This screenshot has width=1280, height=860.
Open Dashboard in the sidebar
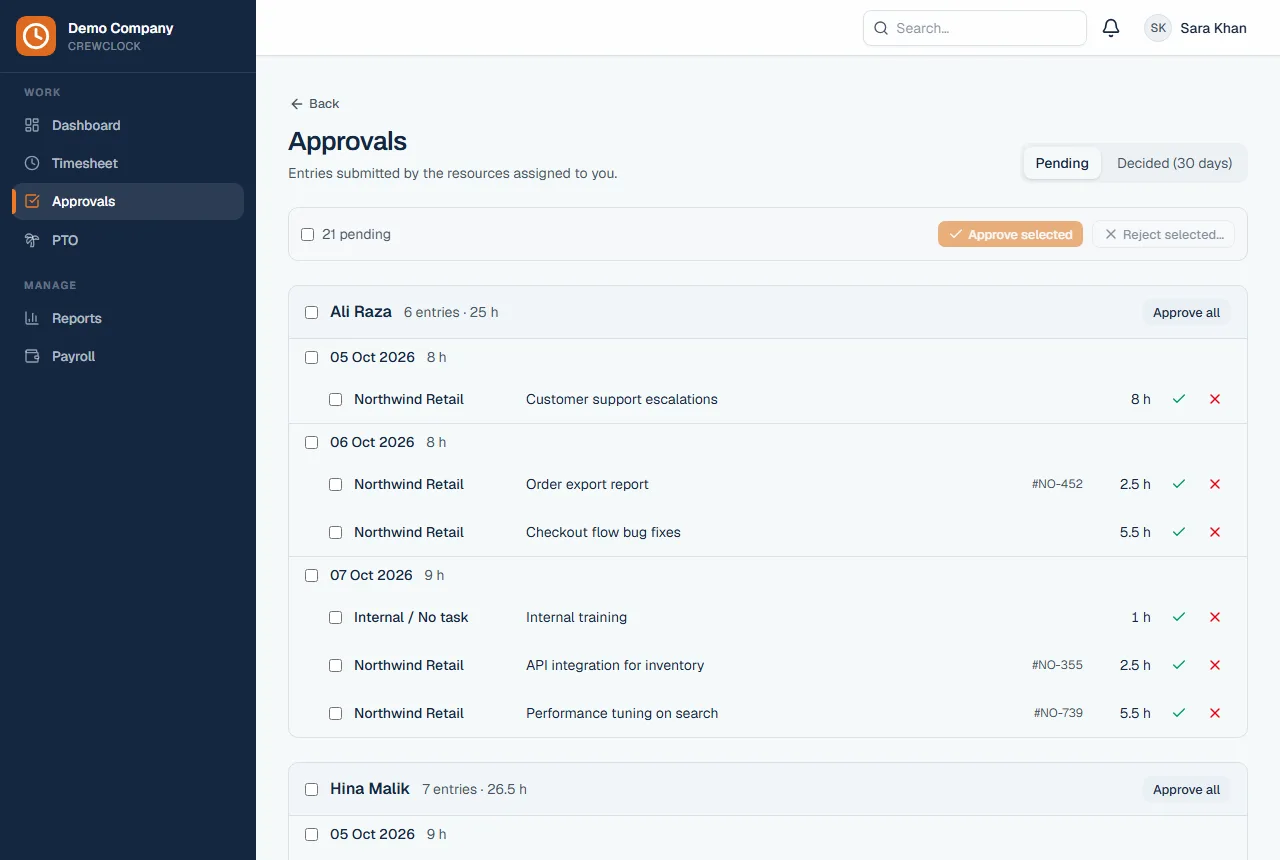click(128, 125)
